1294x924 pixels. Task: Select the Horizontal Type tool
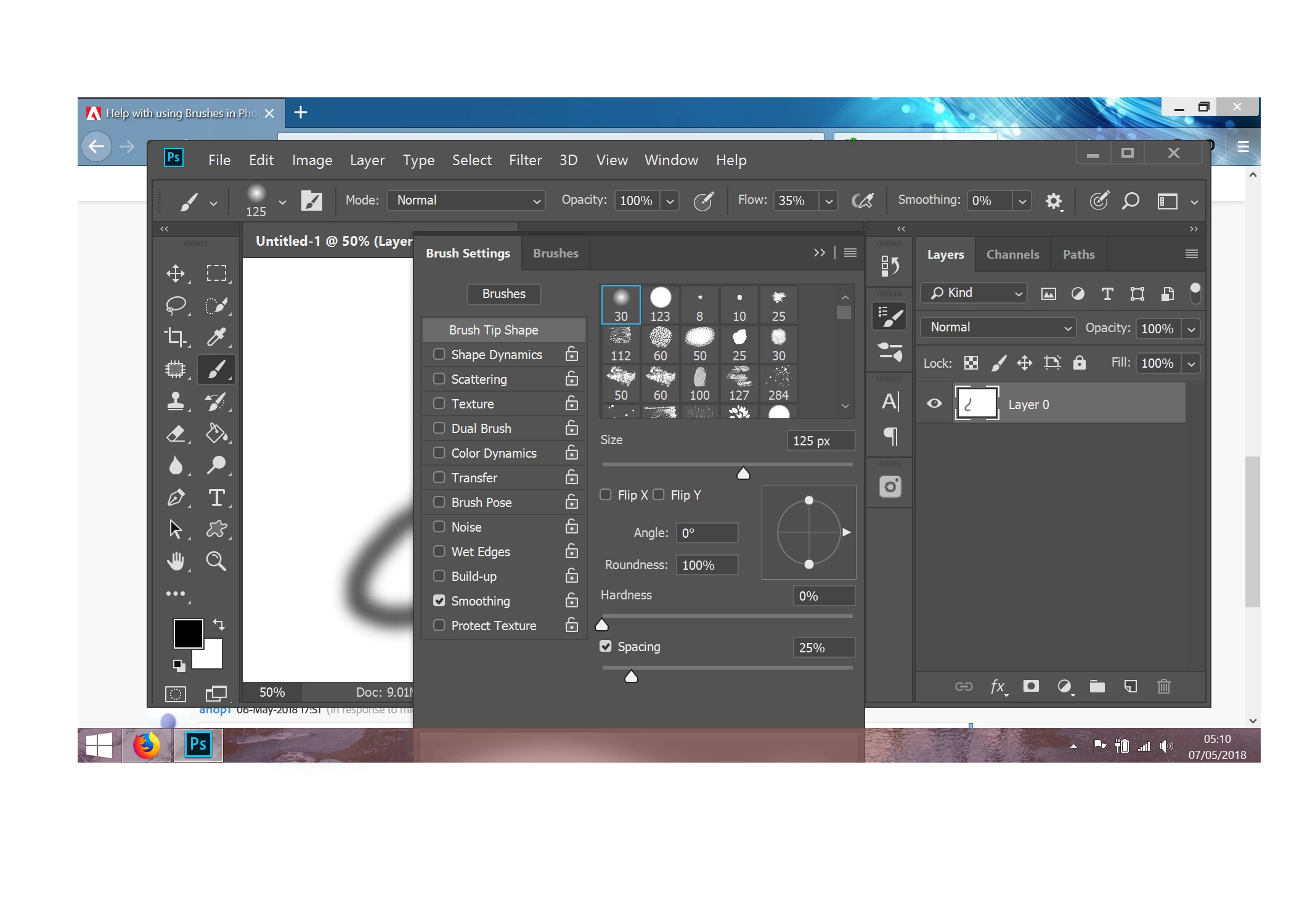216,497
